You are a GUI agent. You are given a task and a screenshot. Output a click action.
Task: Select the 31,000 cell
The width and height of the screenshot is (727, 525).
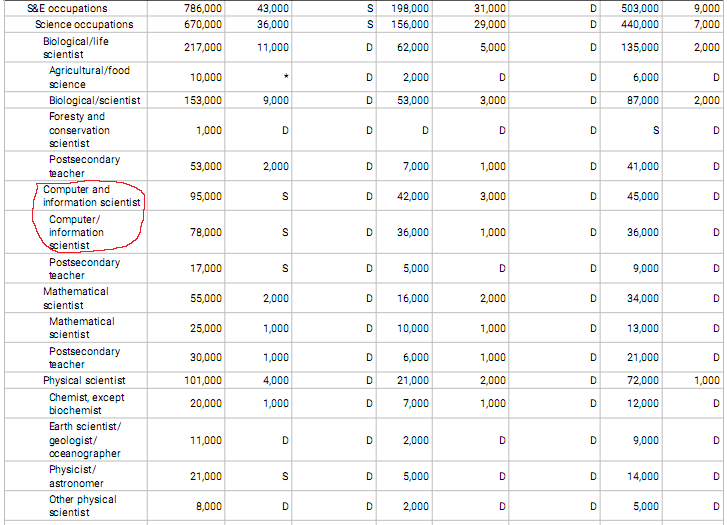(490, 8)
